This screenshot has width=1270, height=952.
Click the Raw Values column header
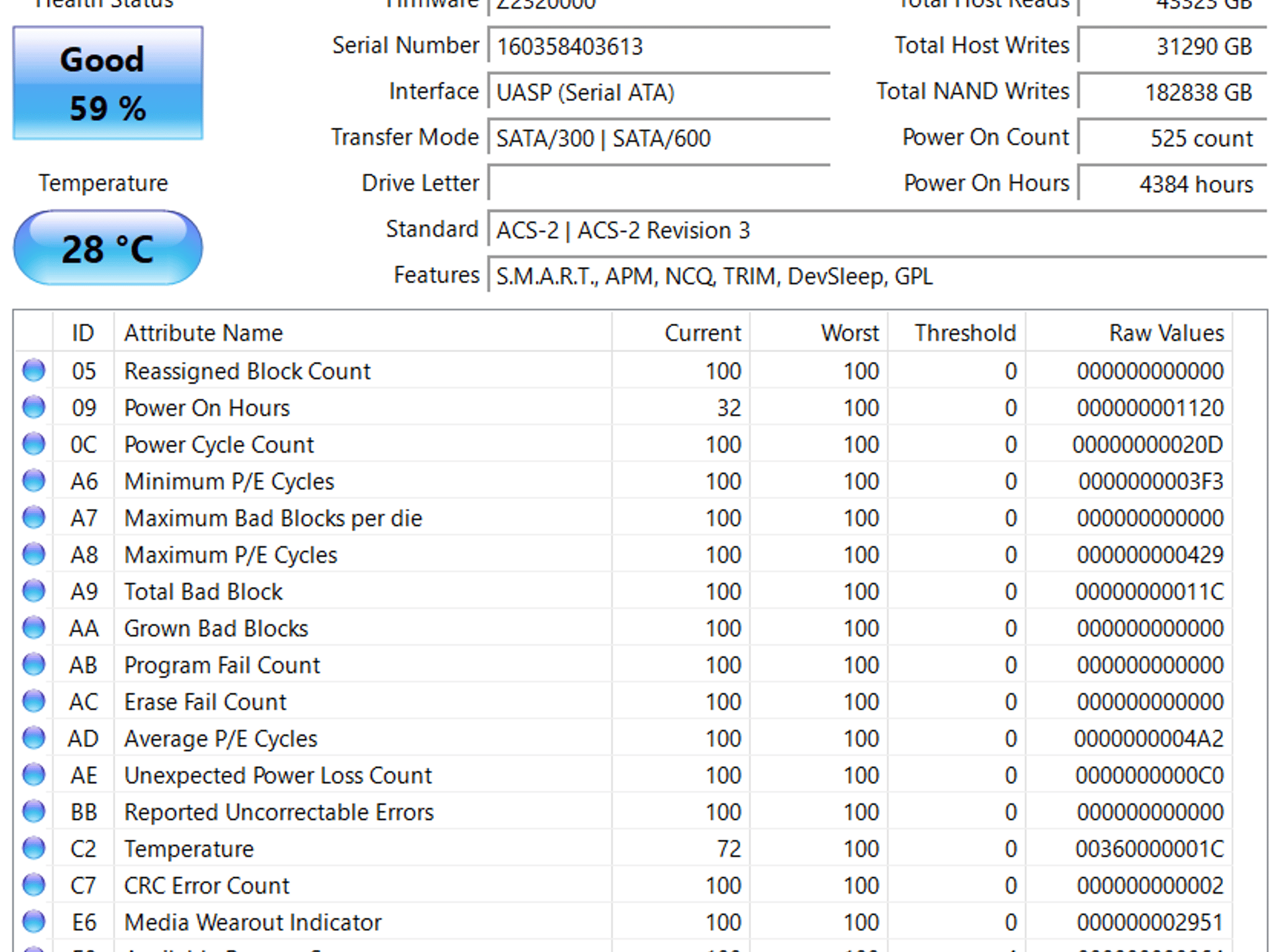(x=1129, y=333)
